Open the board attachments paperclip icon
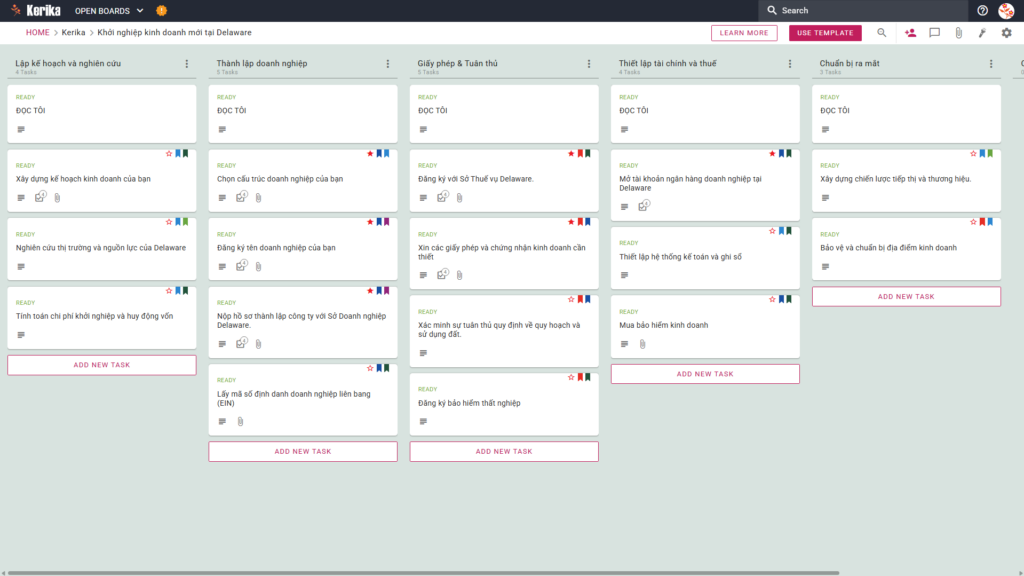The width and height of the screenshot is (1024, 576). pyautogui.click(x=959, y=33)
